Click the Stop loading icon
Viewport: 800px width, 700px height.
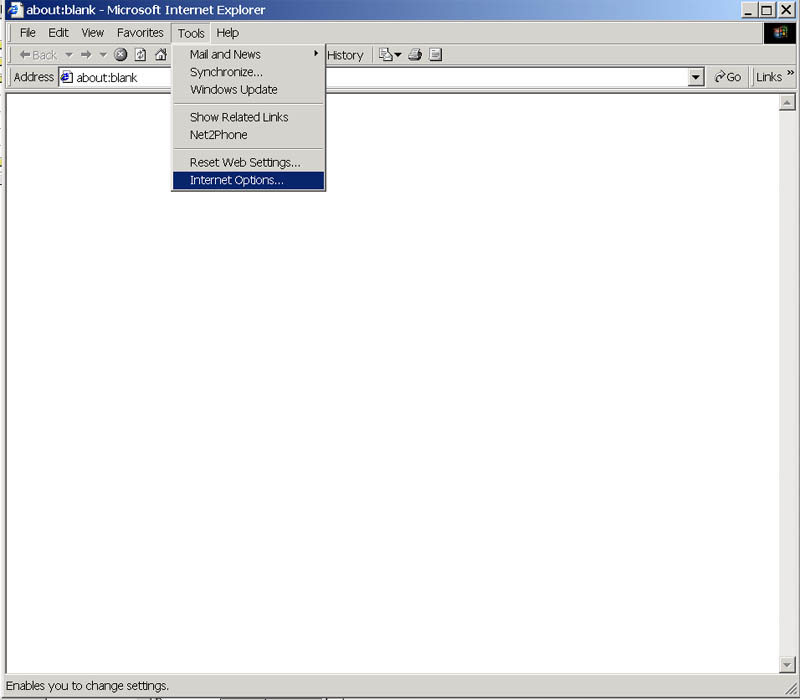[120, 55]
